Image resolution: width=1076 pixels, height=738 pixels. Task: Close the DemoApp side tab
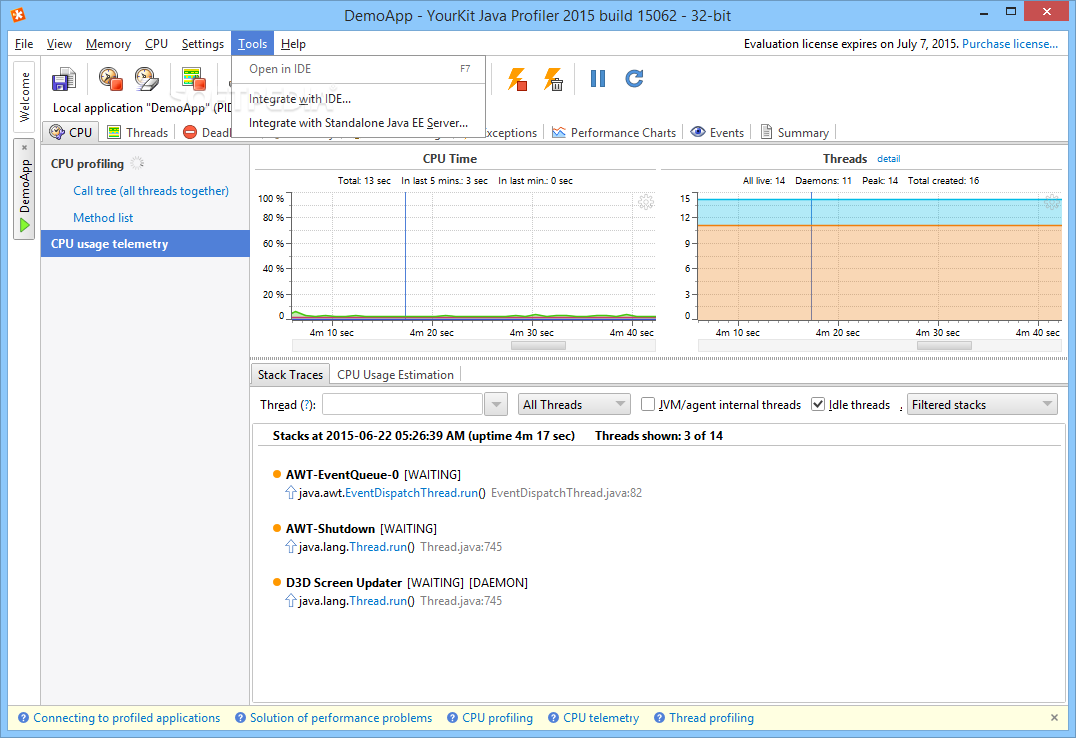pos(24,148)
